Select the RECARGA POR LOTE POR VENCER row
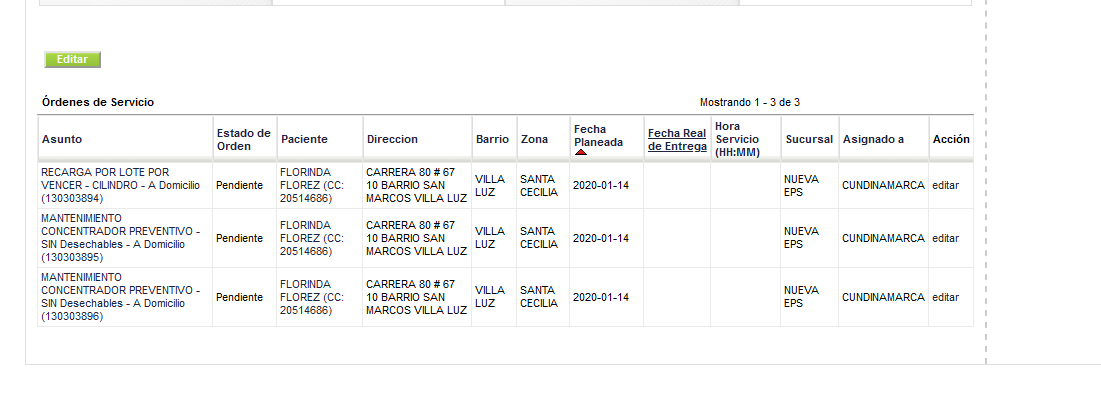This screenshot has height=397, width=1101. 506,186
